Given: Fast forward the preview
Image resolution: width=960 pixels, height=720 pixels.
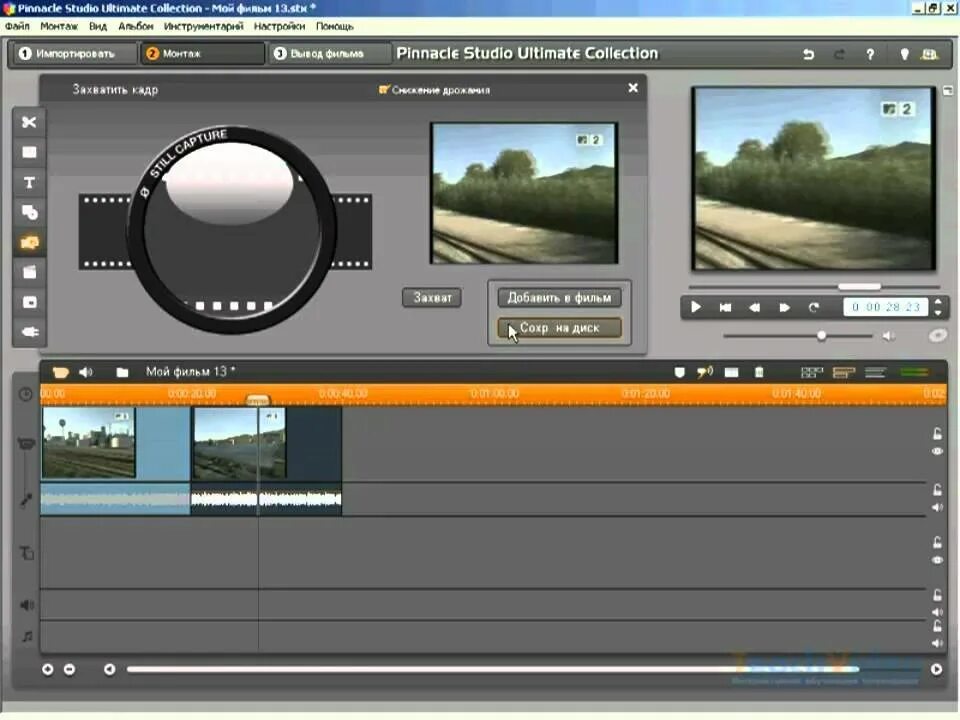Looking at the screenshot, I should 784,307.
